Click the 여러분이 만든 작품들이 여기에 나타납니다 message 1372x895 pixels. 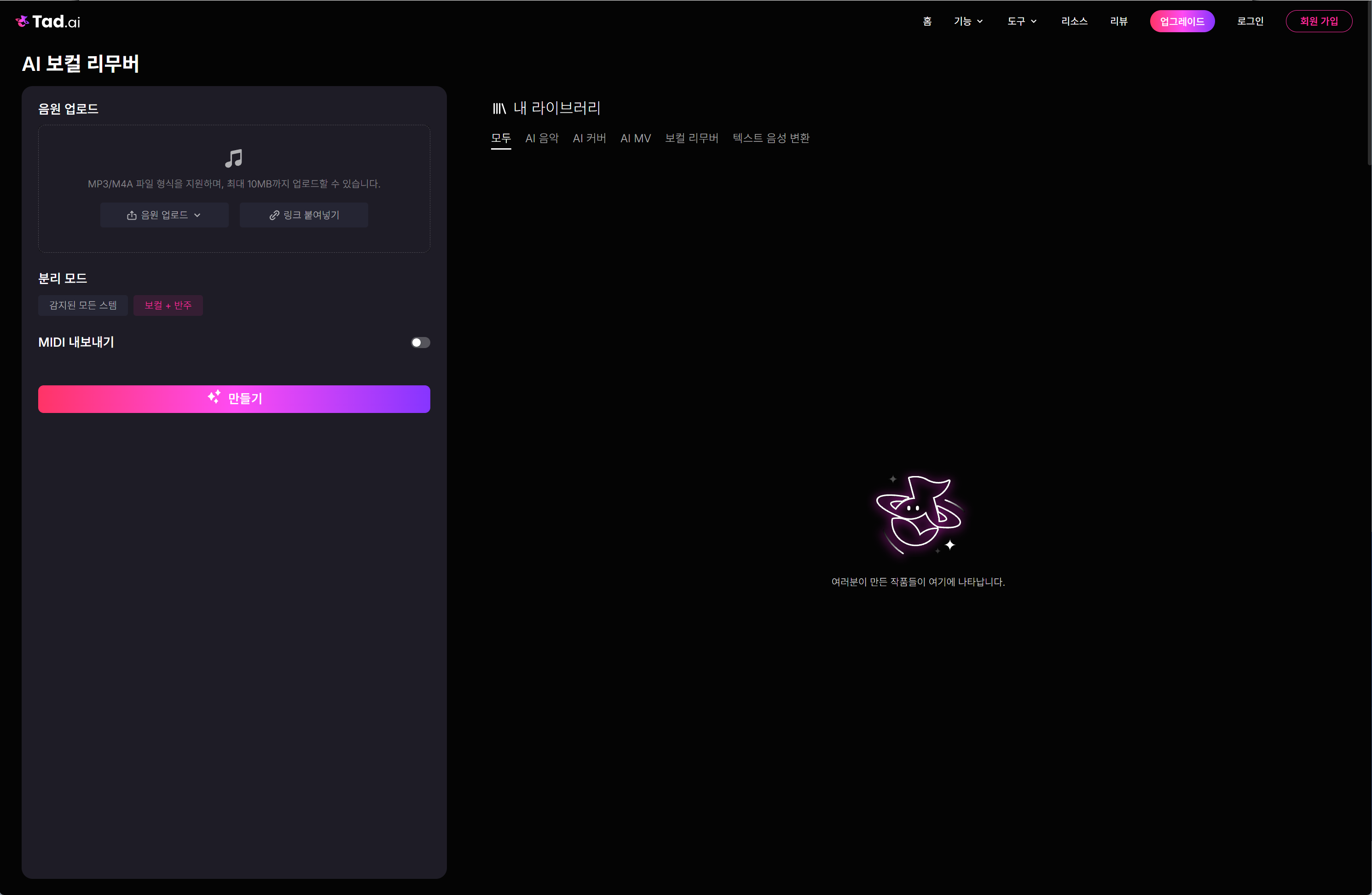click(918, 582)
